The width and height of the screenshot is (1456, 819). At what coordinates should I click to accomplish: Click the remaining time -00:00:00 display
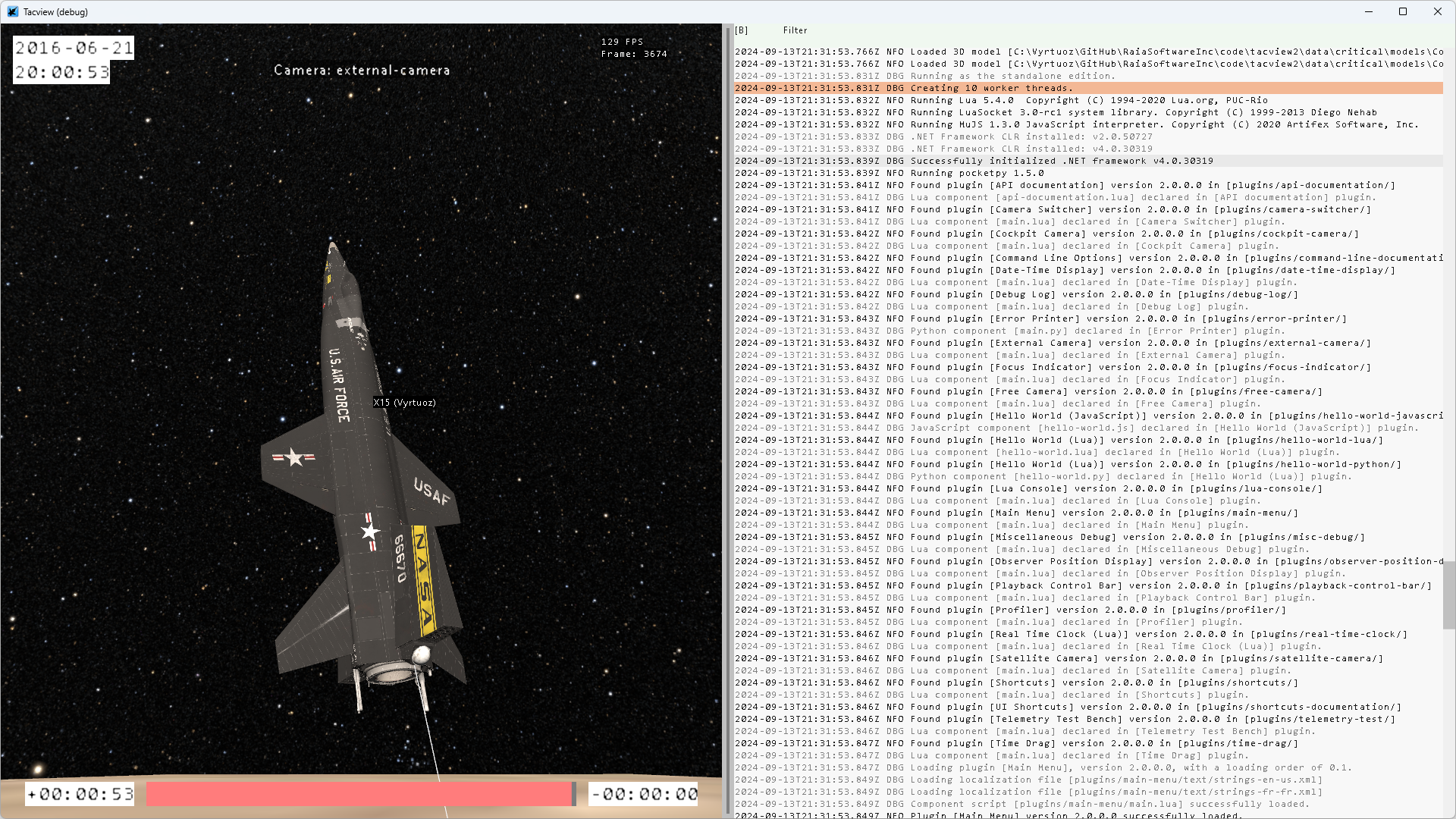coord(644,794)
